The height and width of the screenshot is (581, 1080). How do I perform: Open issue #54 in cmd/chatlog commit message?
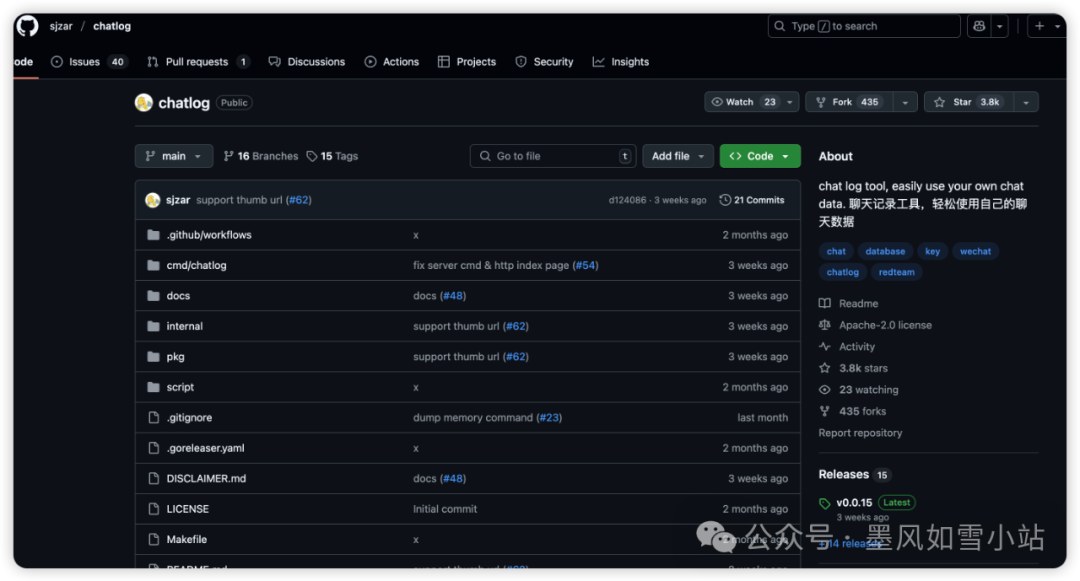point(585,265)
